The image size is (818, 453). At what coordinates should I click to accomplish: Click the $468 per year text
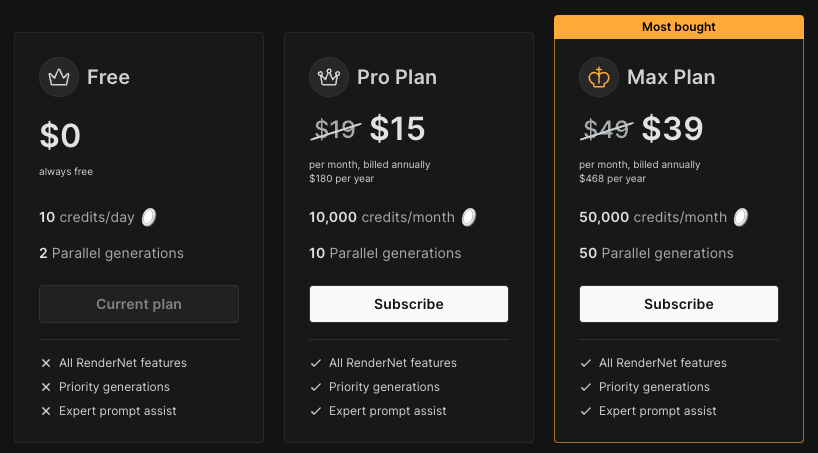click(x=612, y=179)
